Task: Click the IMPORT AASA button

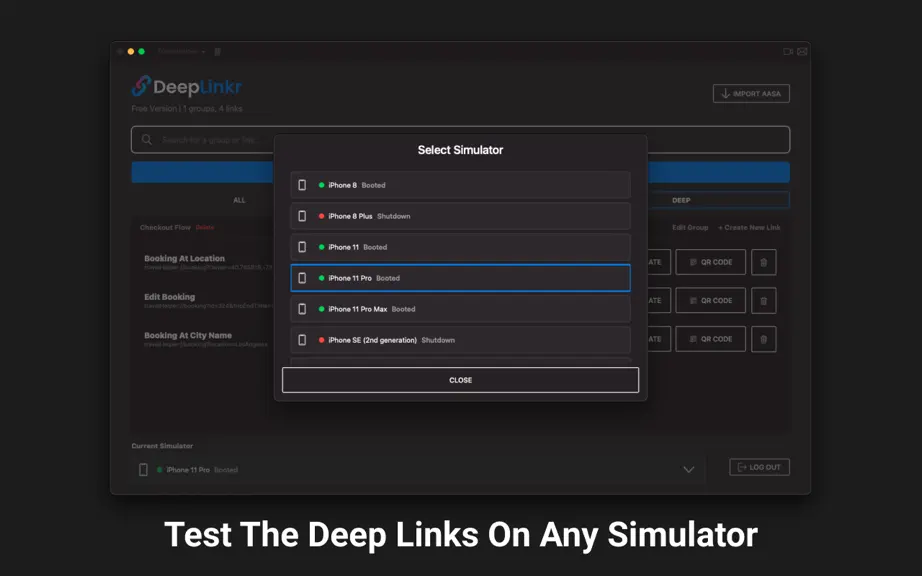Action: point(751,93)
